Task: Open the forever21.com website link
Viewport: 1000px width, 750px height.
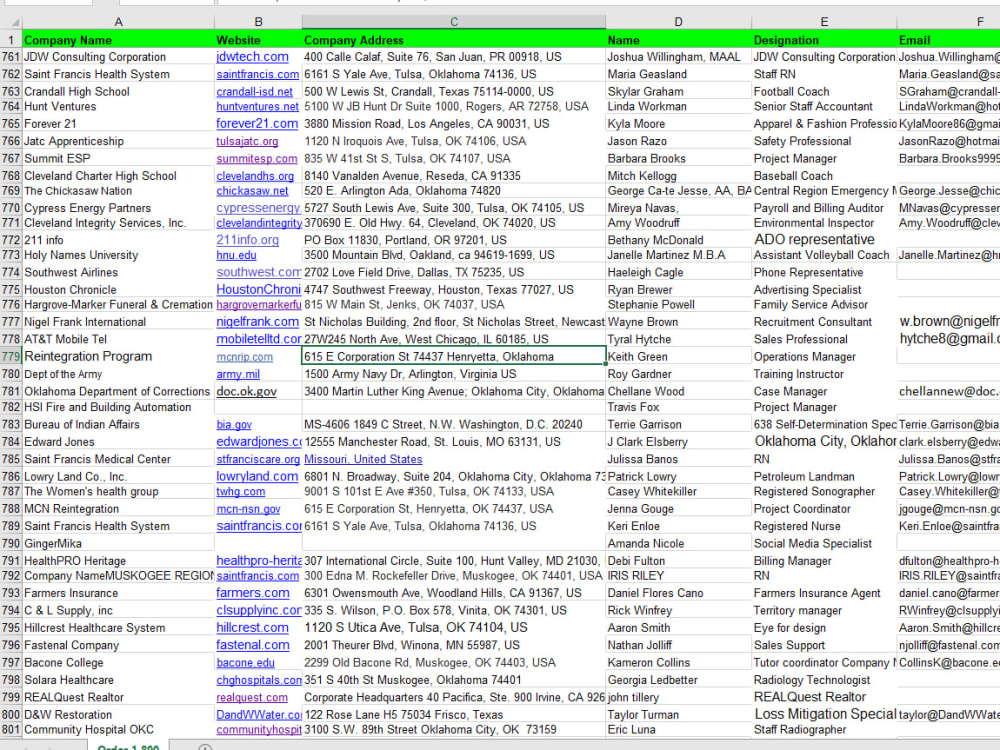Action: [257, 124]
